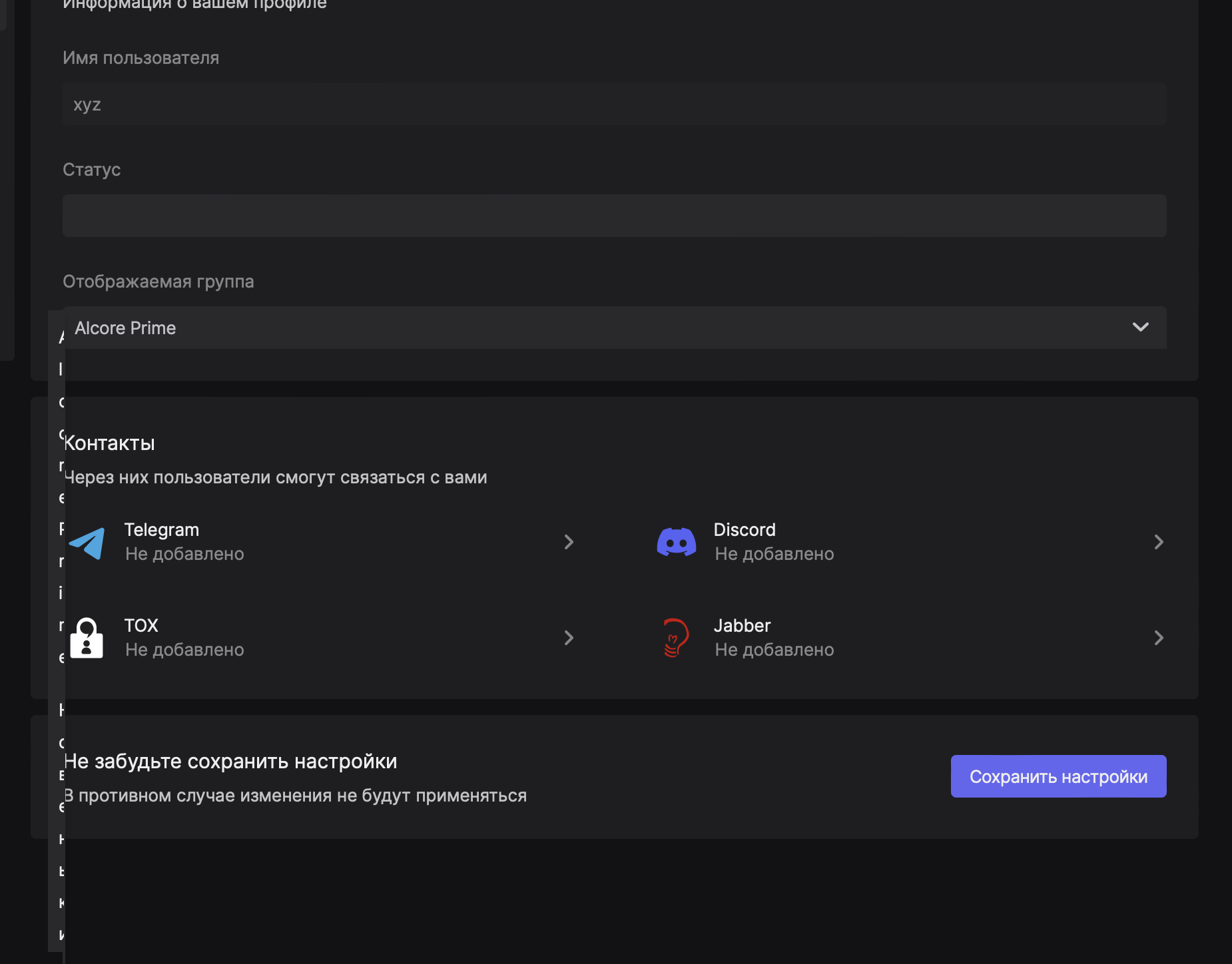Expand the Jabber contact row arrow

(x=1158, y=638)
